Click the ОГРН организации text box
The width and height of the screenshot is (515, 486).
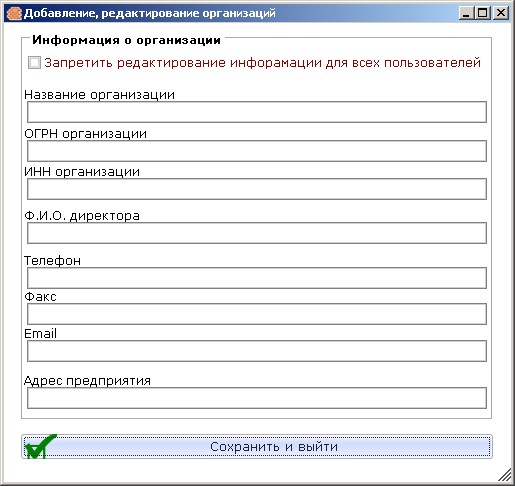[257, 151]
